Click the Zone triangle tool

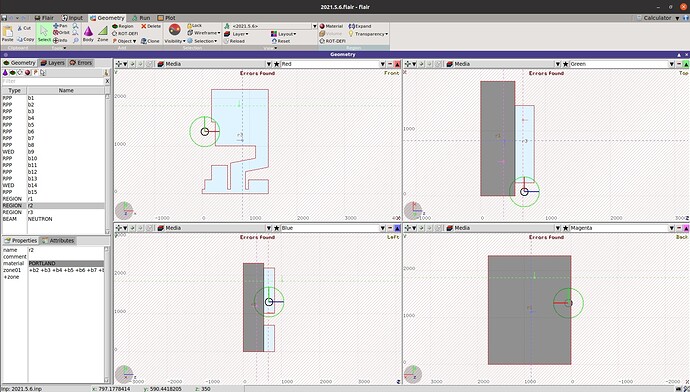click(x=103, y=34)
